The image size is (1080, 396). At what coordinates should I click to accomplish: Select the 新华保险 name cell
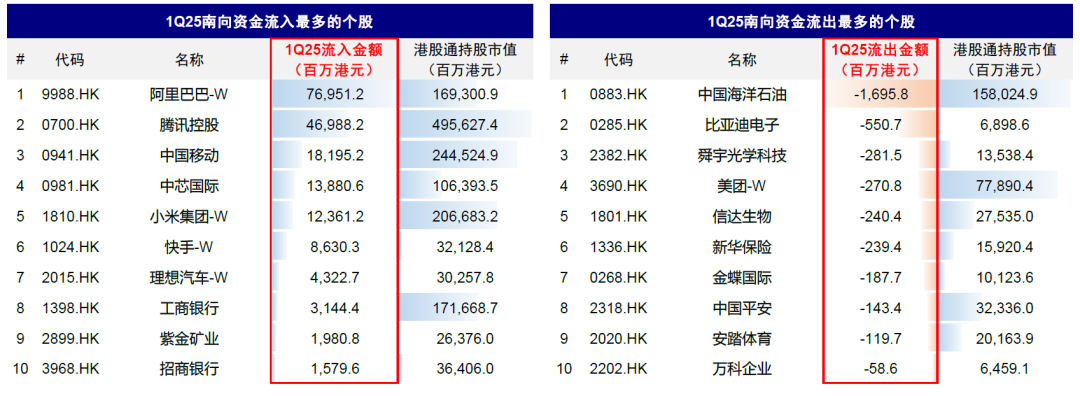point(742,247)
